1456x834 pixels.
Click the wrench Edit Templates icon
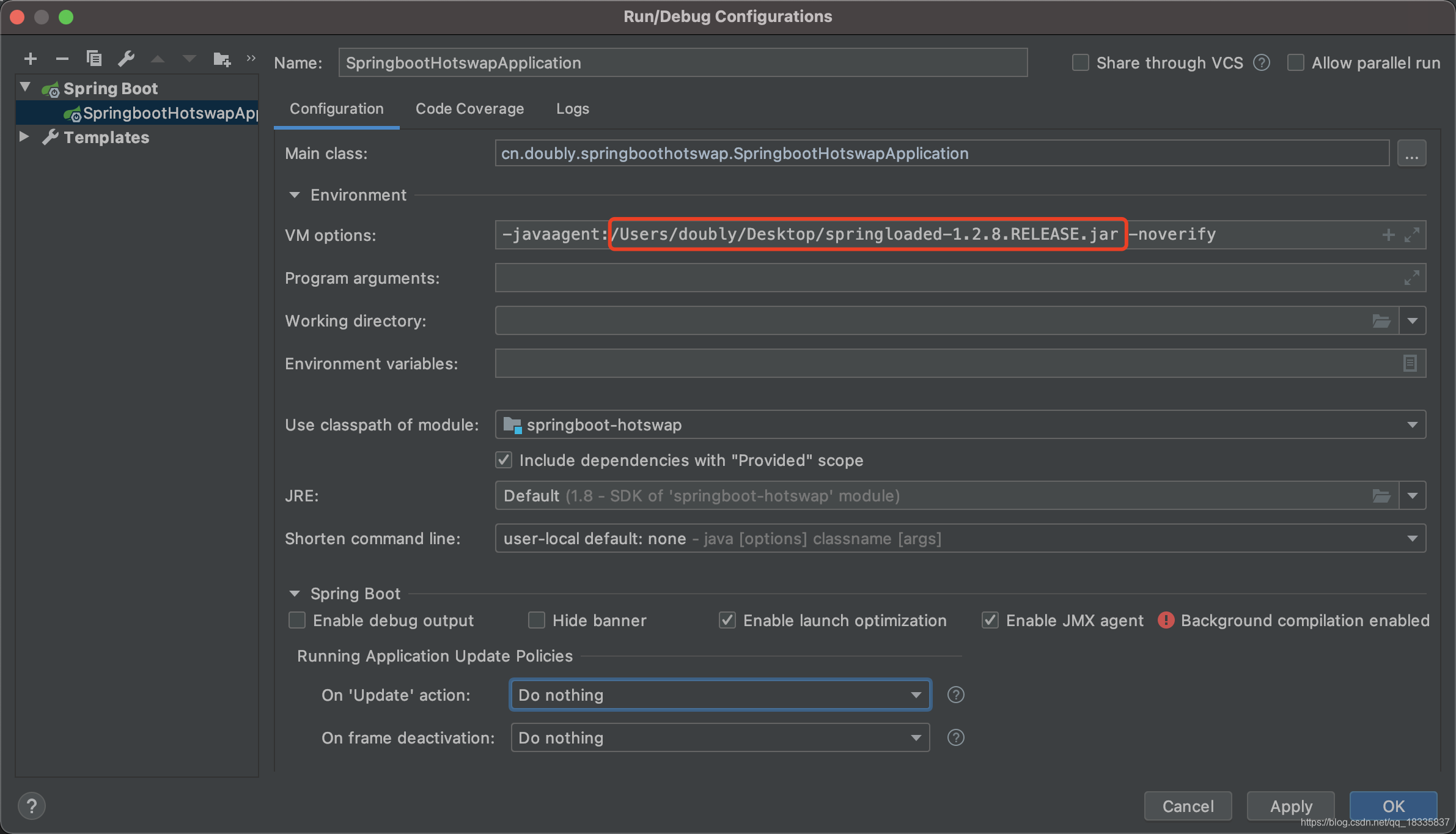coord(126,59)
